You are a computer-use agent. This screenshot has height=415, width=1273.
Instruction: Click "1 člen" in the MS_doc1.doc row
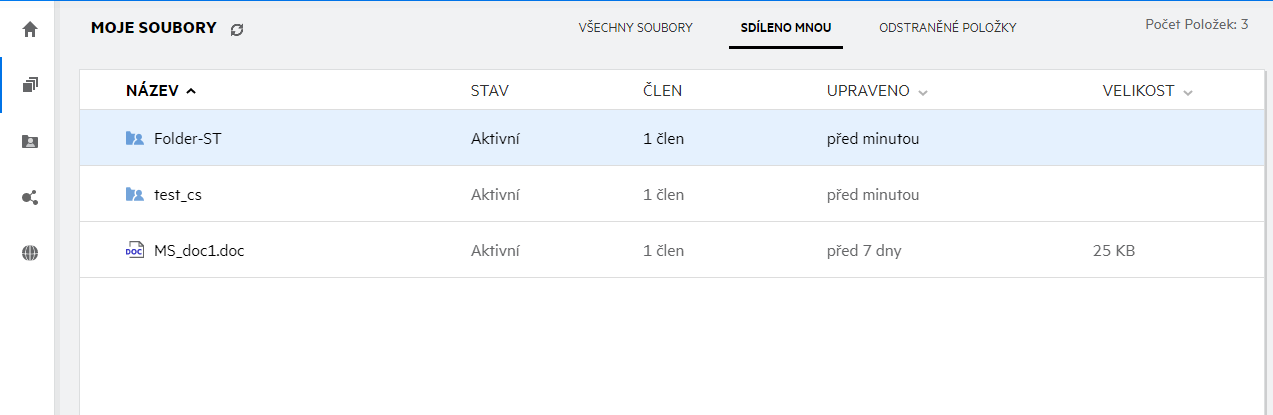click(663, 251)
